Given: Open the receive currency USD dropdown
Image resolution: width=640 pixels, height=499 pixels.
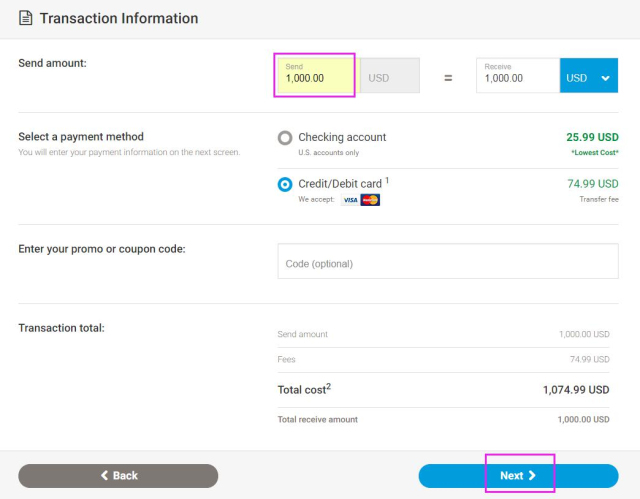Looking at the screenshot, I should [589, 77].
